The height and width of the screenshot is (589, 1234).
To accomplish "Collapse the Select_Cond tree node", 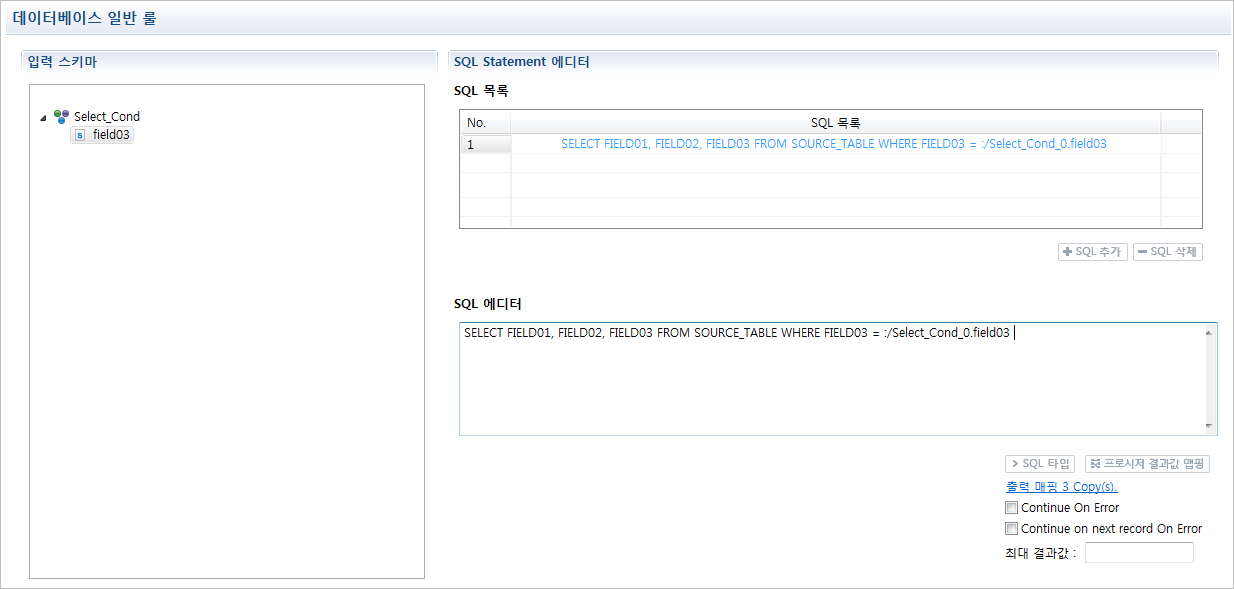I will click(x=42, y=116).
